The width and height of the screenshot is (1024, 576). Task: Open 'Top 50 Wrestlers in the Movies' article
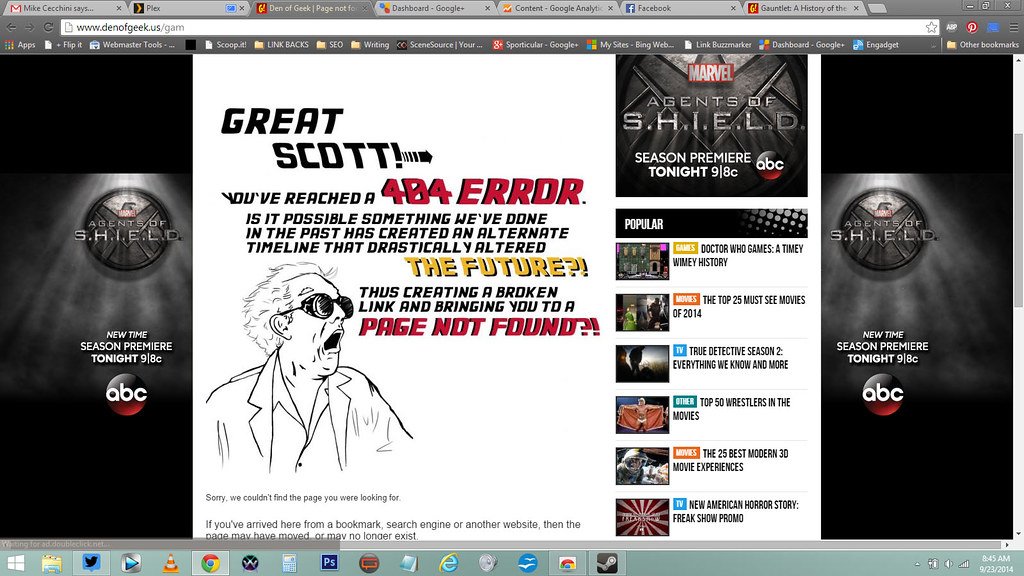click(731, 409)
